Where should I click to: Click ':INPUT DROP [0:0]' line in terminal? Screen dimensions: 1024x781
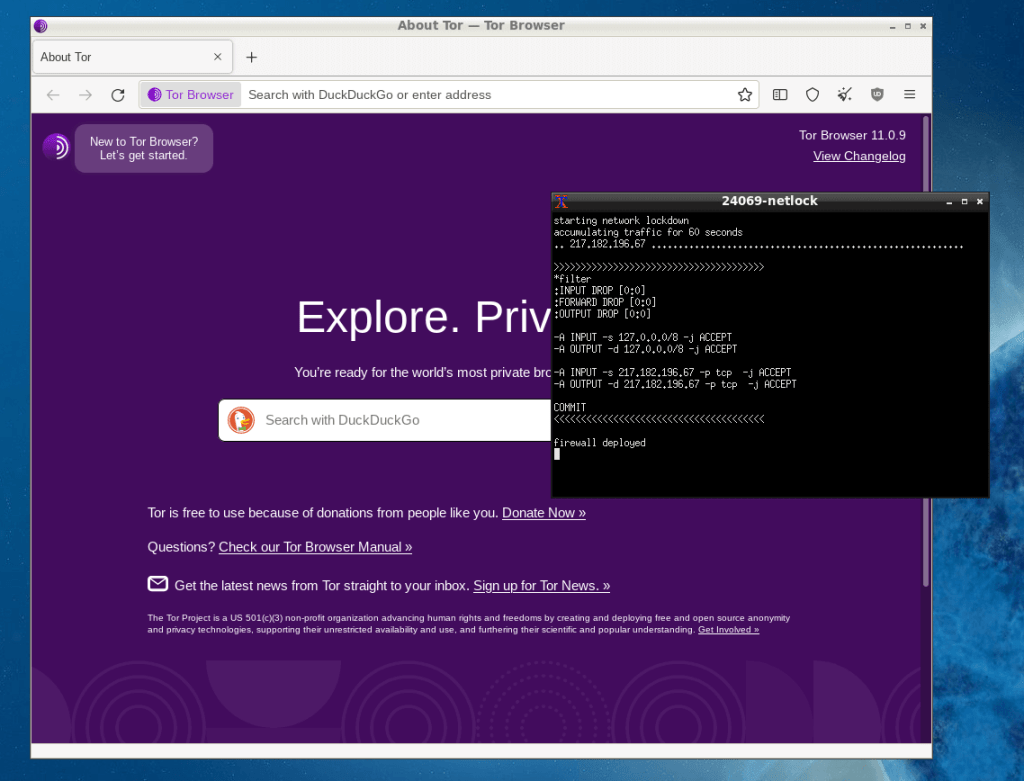tap(600, 291)
